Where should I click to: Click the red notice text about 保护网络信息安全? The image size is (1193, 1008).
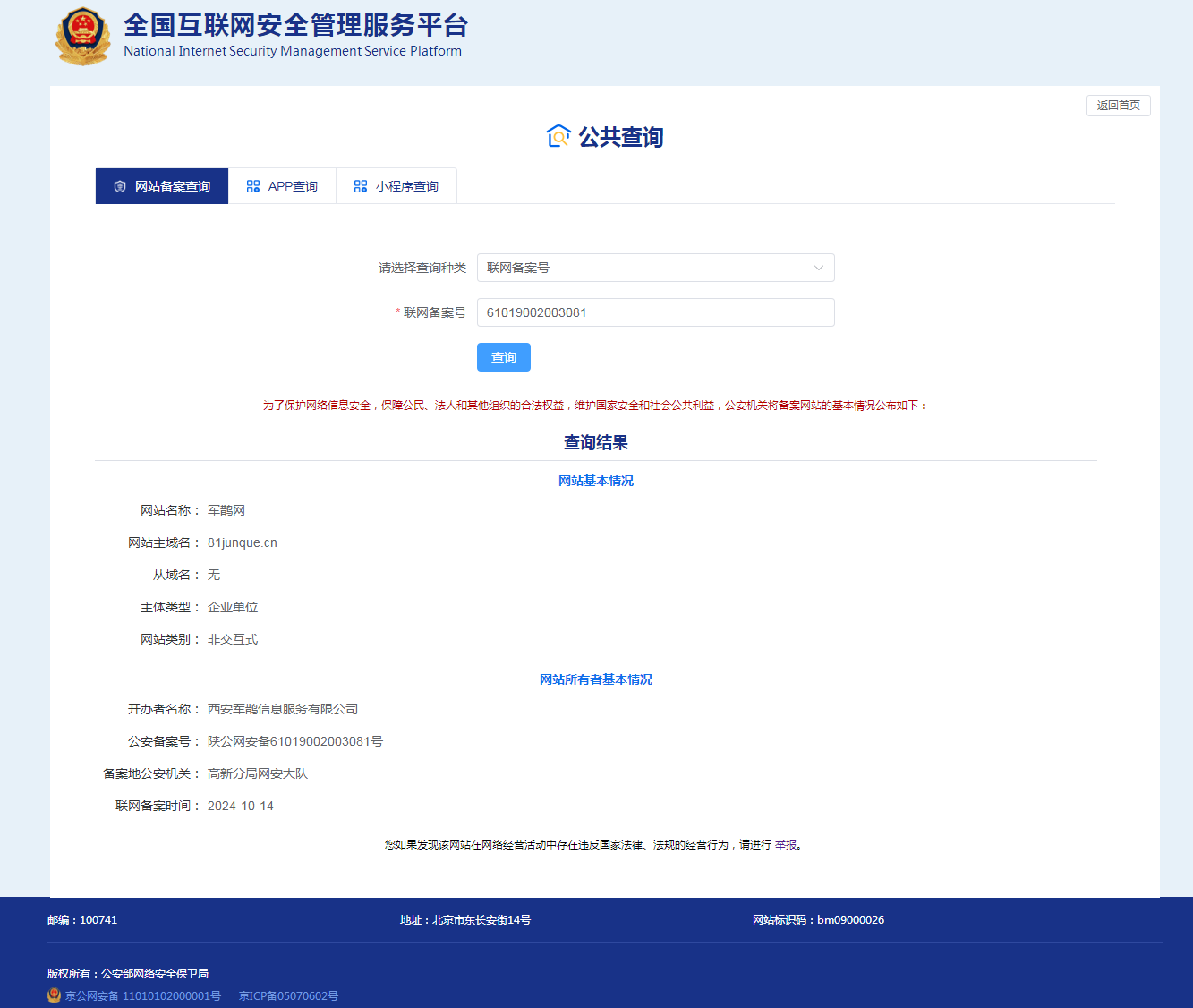pyautogui.click(x=595, y=406)
